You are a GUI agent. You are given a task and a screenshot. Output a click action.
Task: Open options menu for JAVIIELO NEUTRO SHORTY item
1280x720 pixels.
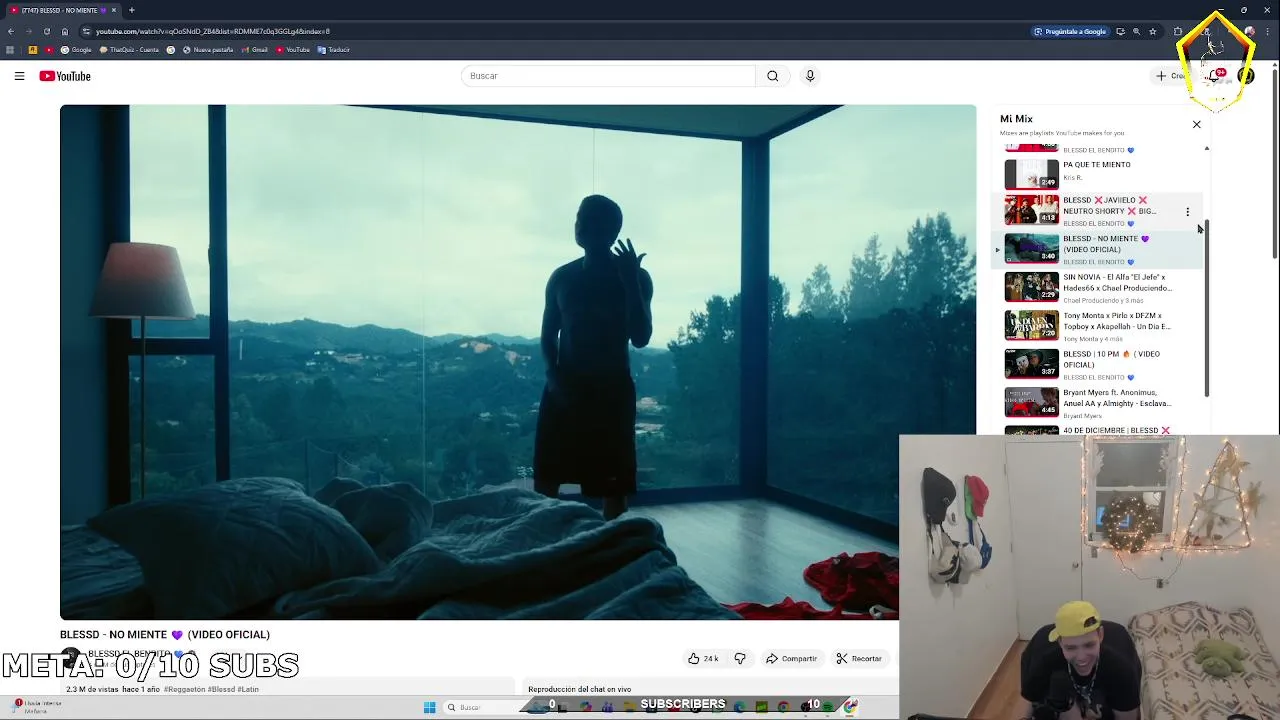pyautogui.click(x=1187, y=211)
